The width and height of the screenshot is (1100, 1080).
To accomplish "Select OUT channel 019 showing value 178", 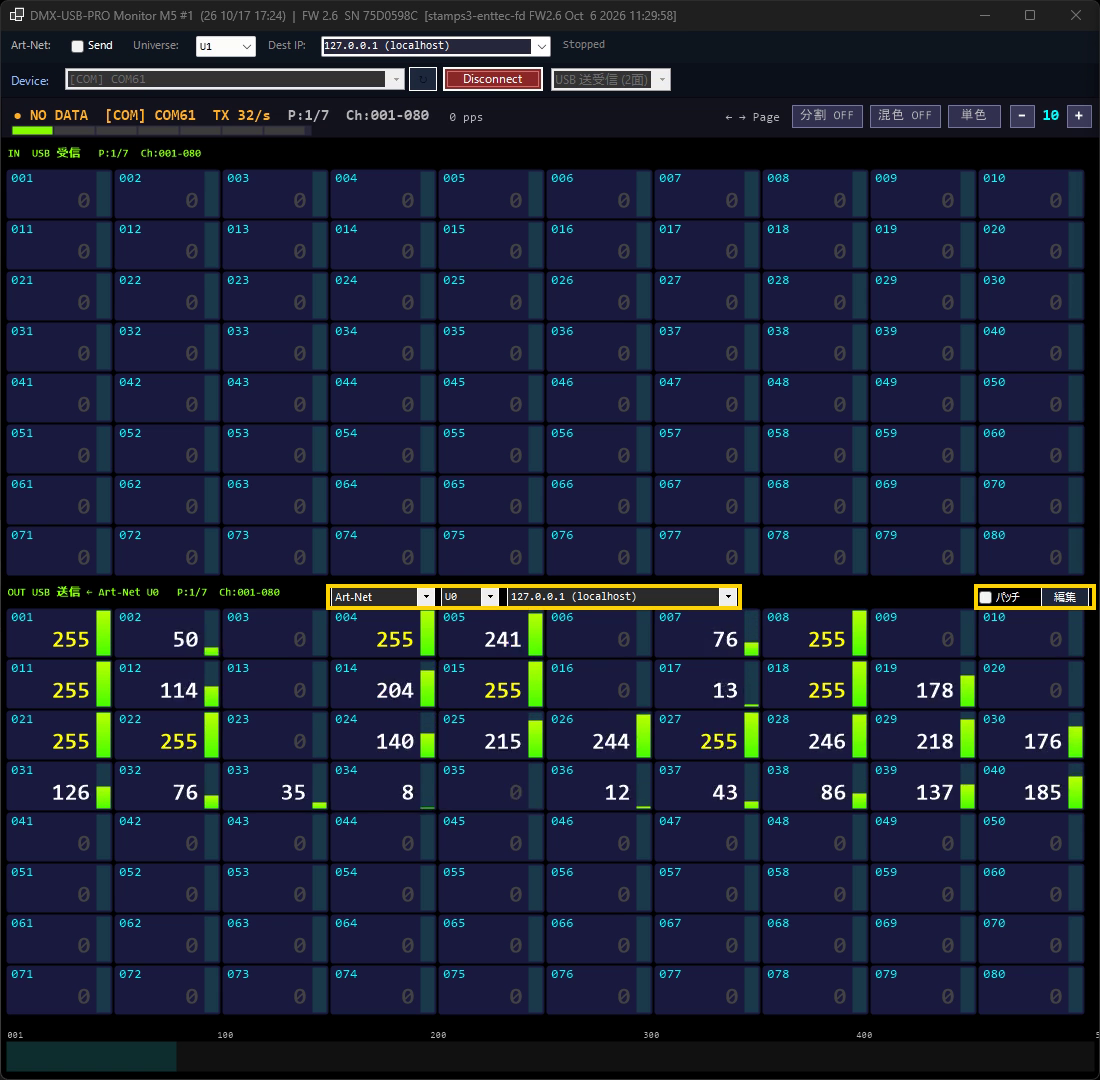I will coord(923,684).
